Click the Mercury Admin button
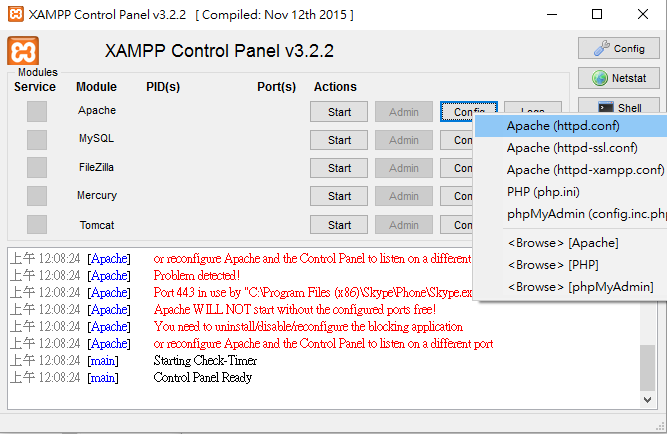The height and width of the screenshot is (434, 667). pos(404,196)
